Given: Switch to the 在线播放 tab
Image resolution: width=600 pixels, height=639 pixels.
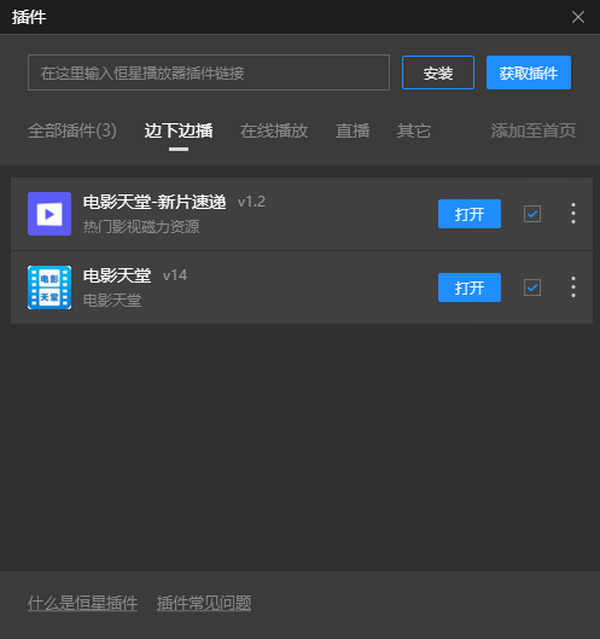Looking at the screenshot, I should click(x=274, y=131).
